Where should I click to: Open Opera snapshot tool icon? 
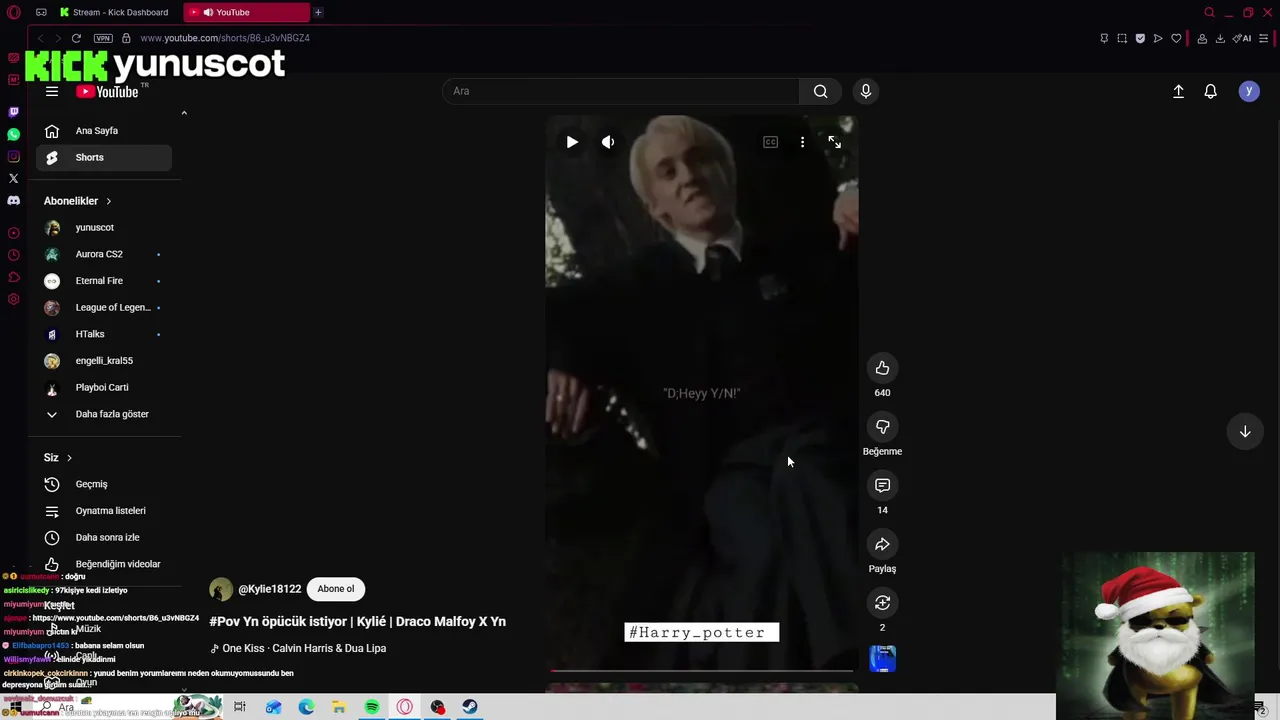(1122, 38)
